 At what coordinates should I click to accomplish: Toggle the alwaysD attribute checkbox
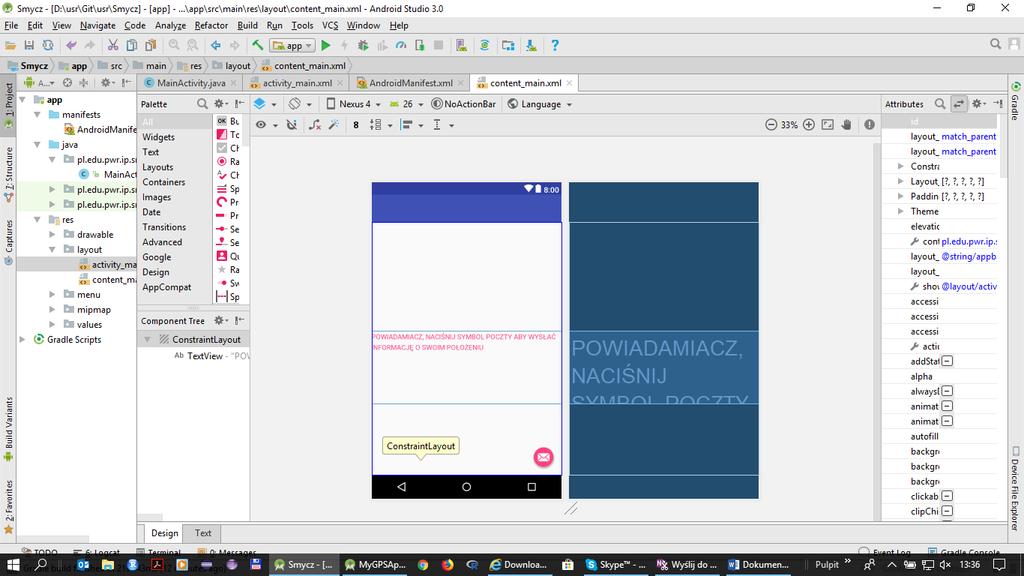tap(947, 391)
